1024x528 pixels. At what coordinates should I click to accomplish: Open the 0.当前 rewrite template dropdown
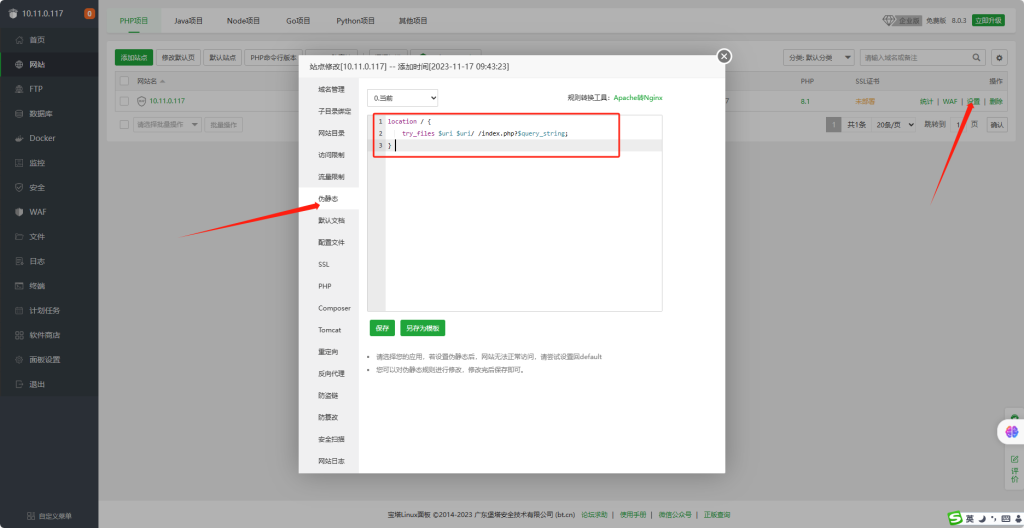click(402, 98)
